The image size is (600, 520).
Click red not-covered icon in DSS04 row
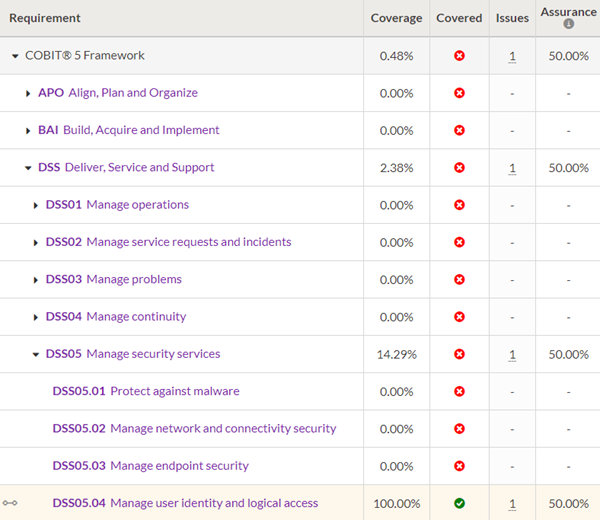coord(459,317)
